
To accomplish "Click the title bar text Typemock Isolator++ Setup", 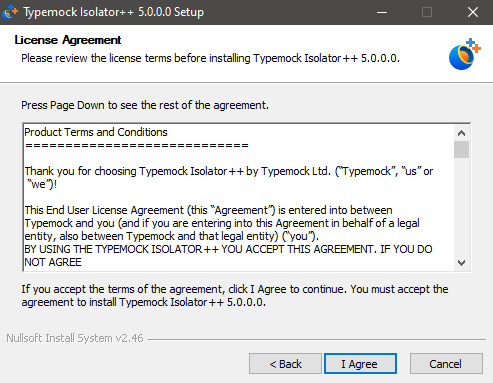I will click(114, 12).
